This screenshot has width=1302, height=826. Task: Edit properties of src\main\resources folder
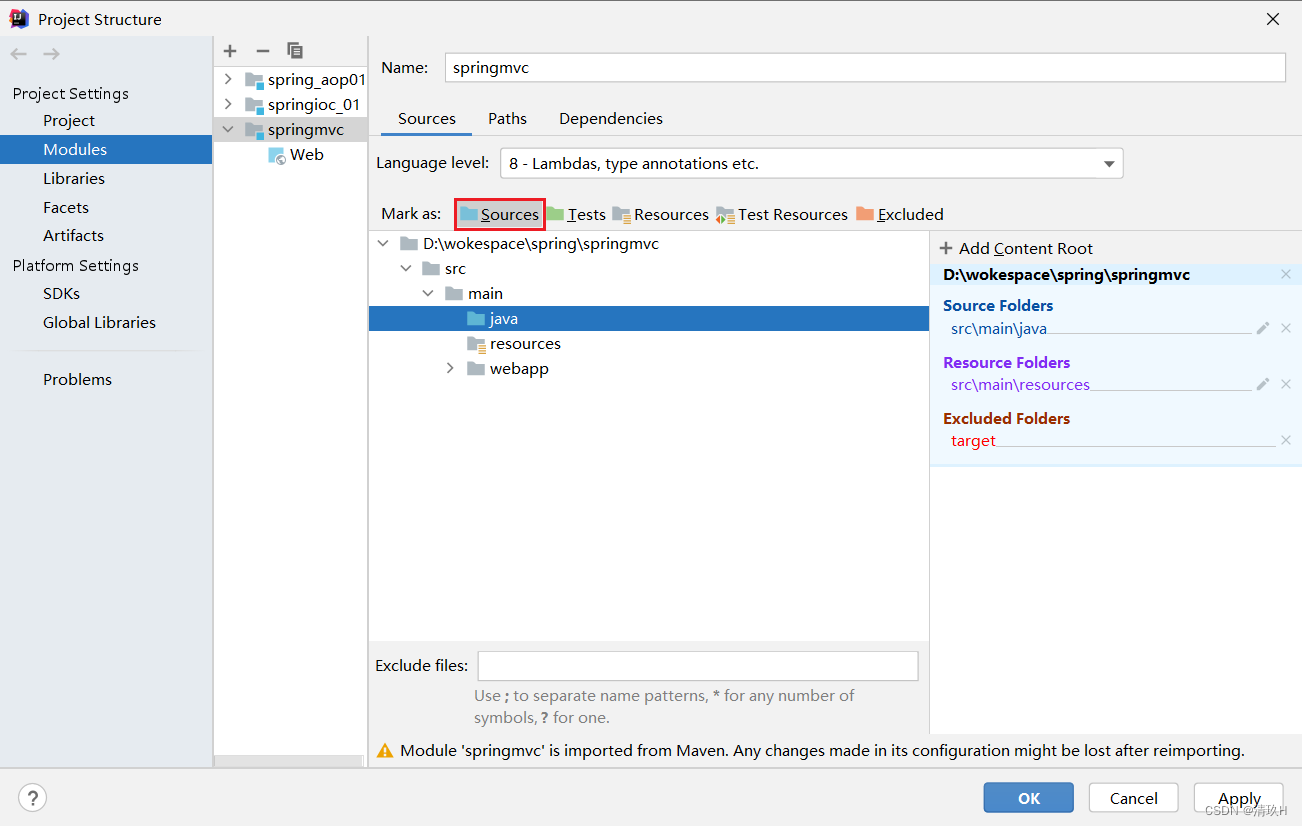(x=1263, y=384)
